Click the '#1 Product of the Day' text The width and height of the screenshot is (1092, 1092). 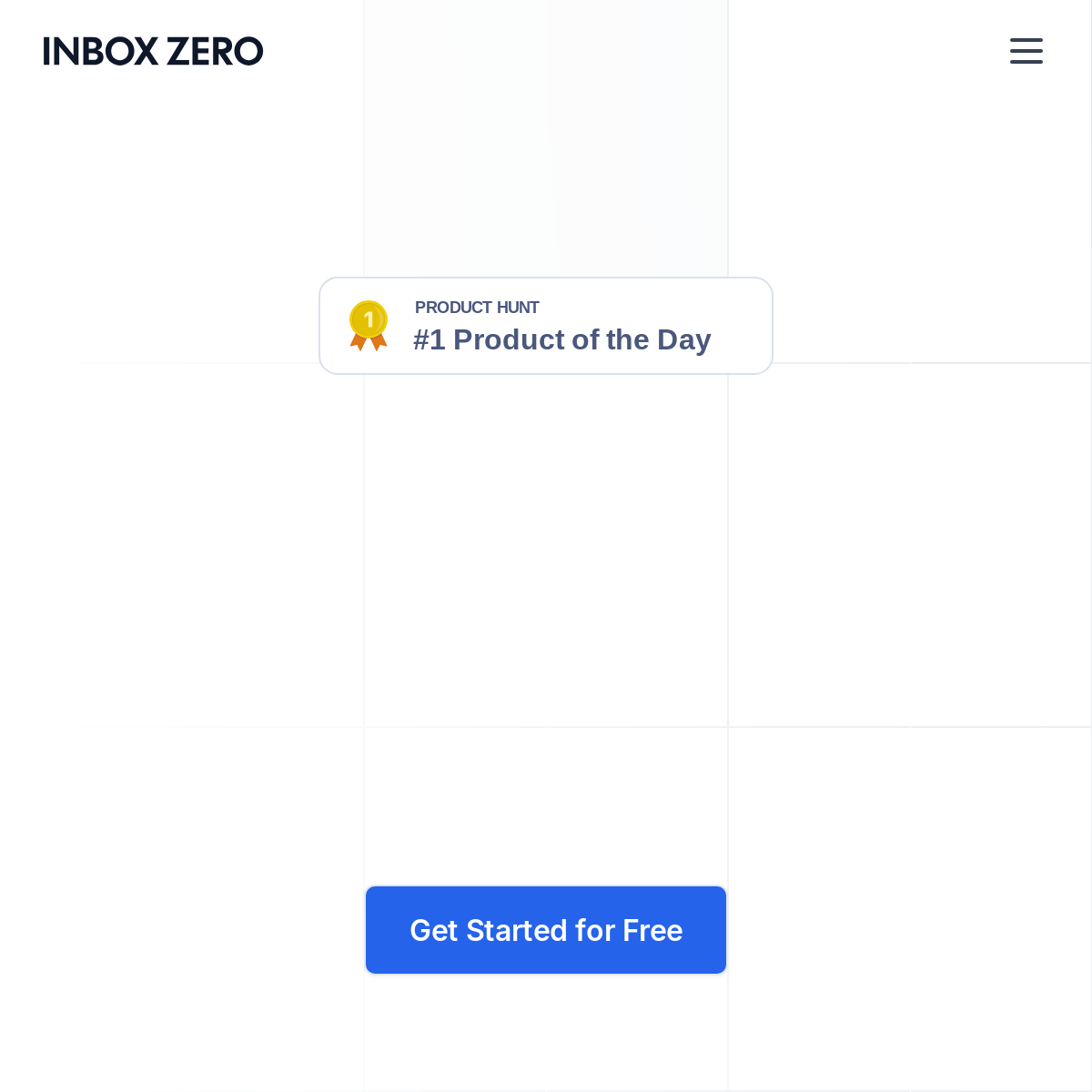561,339
